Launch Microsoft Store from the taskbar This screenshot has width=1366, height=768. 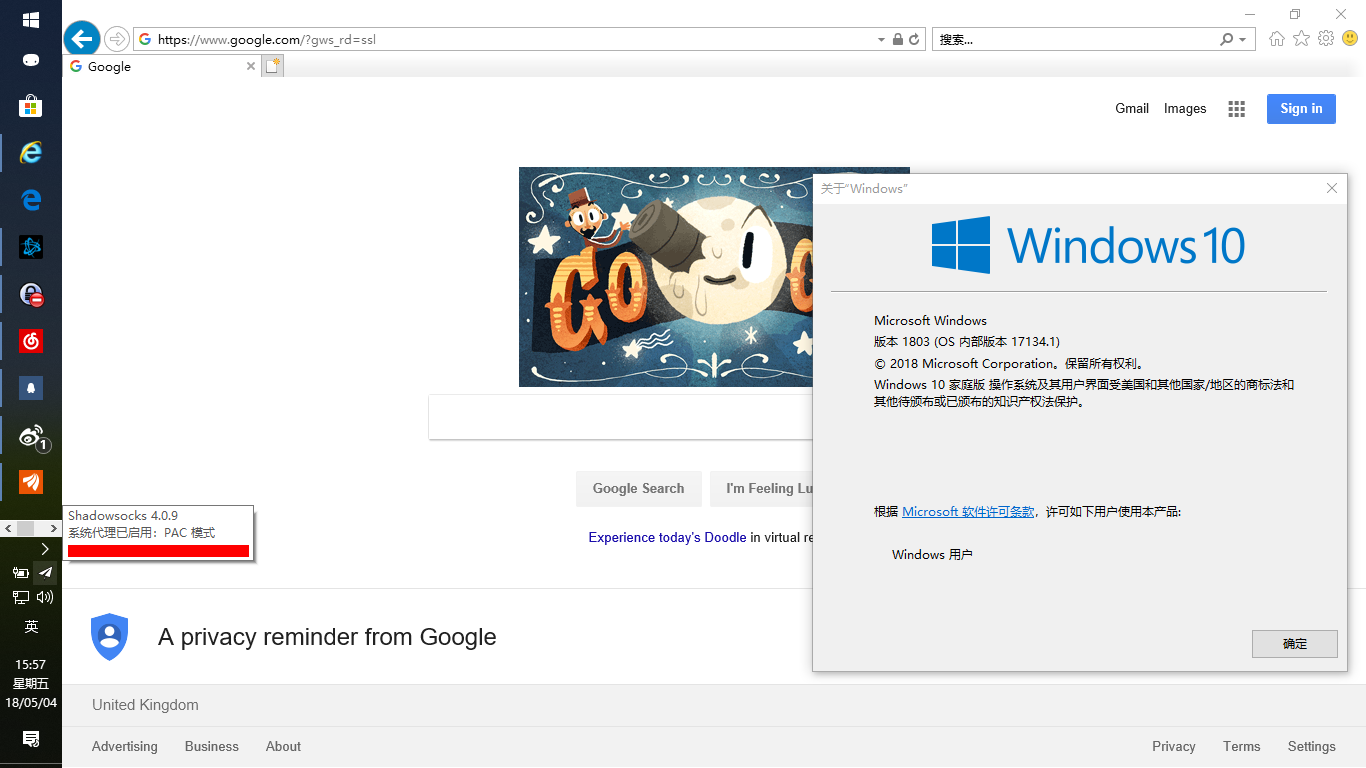[31, 105]
